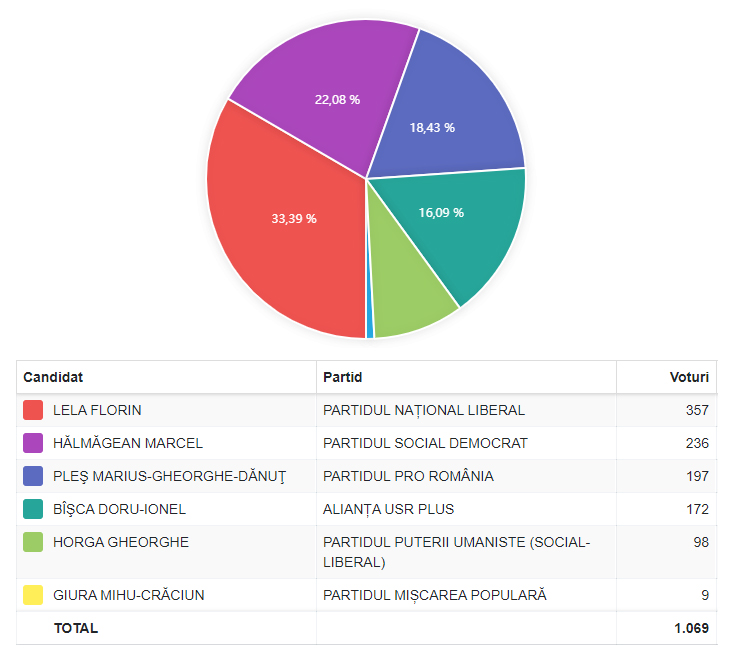Viewport: 733px width, 664px height.
Task: Click the candidate name LELA FLORIN
Action: tap(97, 410)
